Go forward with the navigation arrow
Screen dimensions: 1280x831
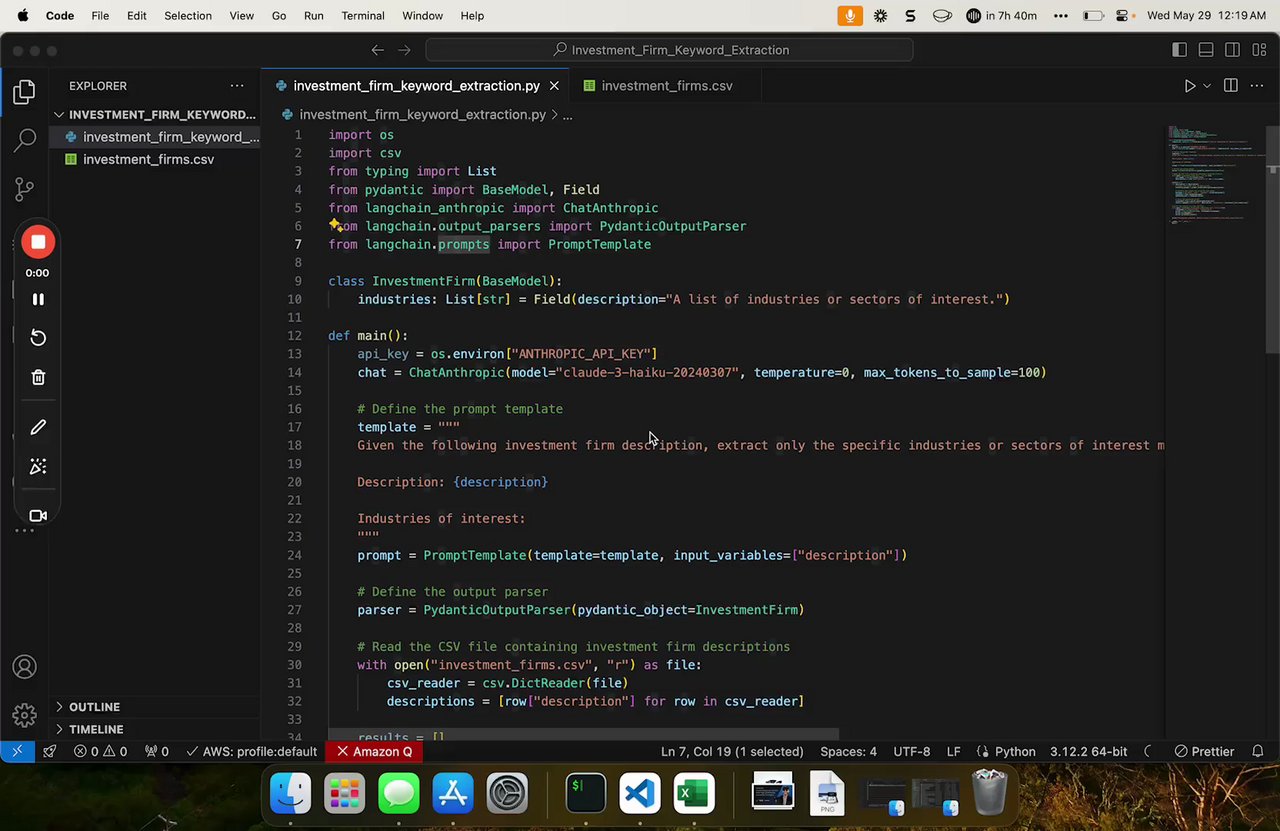(404, 50)
